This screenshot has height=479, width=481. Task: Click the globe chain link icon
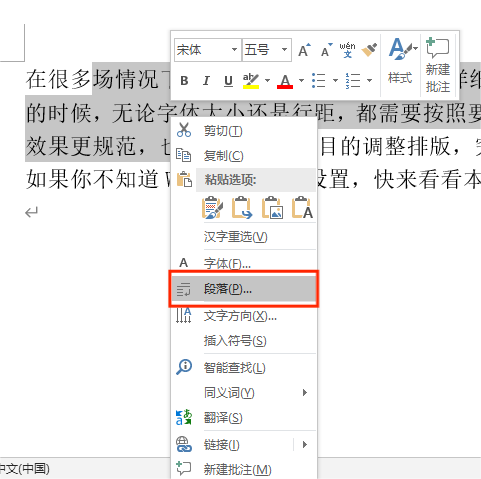tap(184, 444)
